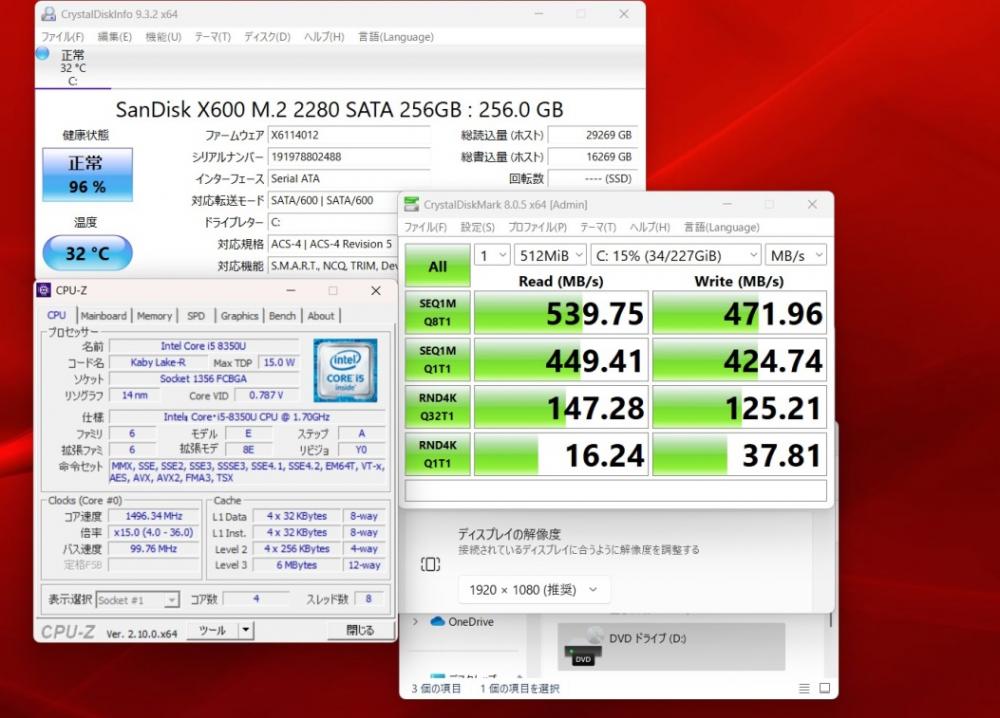
Task: Click the OneDrive cloud icon in Explorer
Action: pyautogui.click(x=438, y=621)
